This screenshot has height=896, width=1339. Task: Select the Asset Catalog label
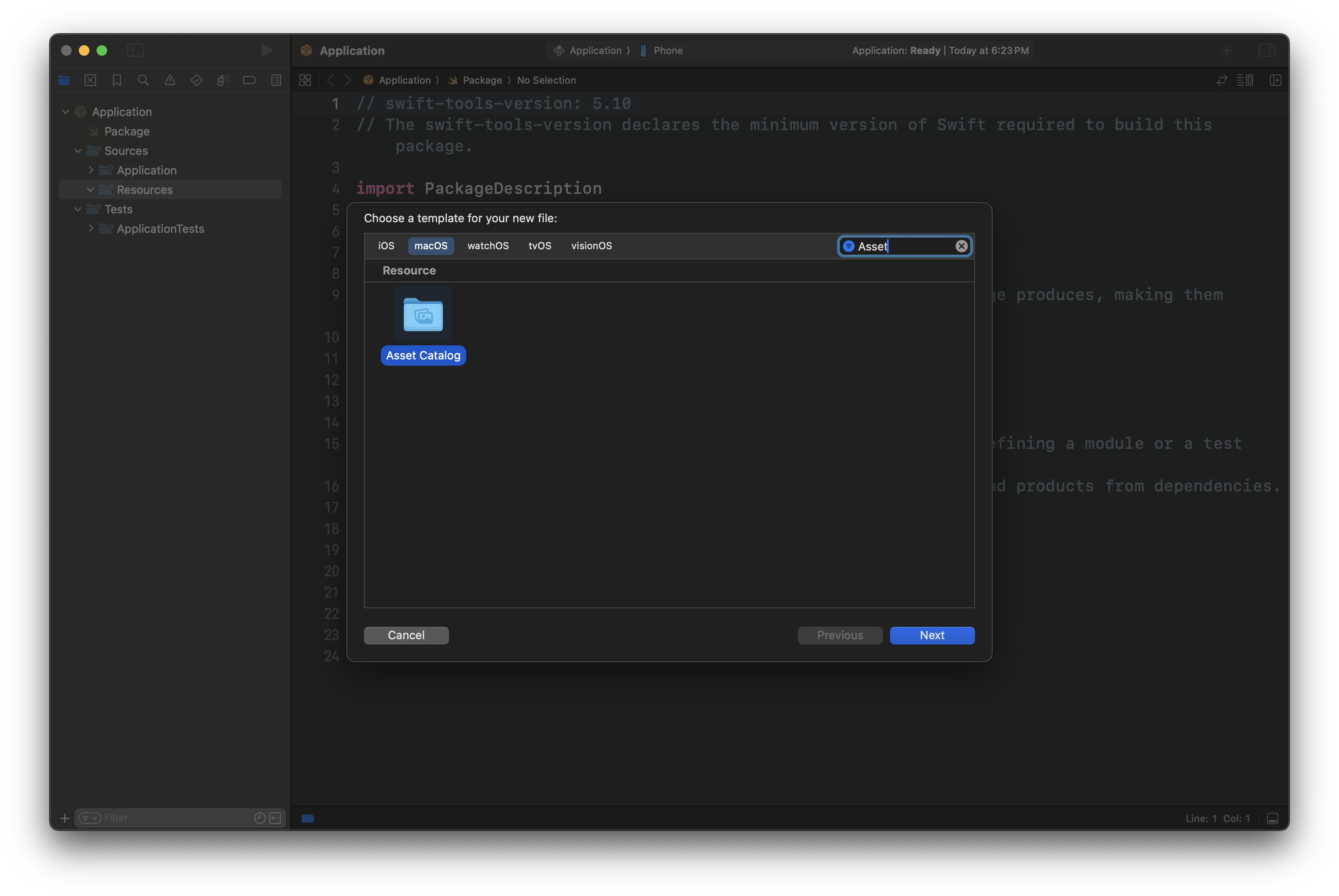(x=423, y=355)
